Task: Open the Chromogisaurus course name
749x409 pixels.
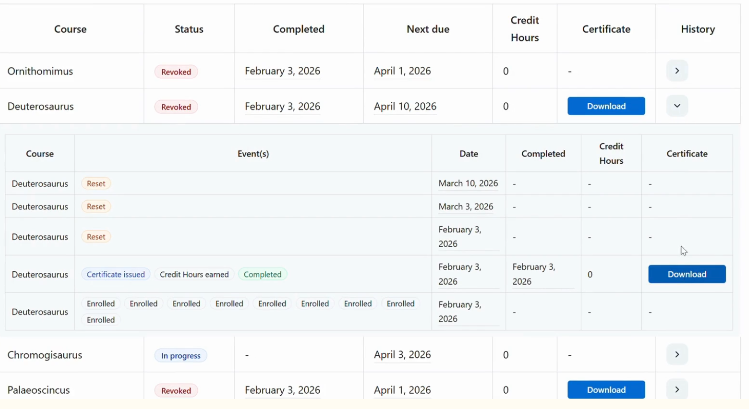Action: coord(45,355)
